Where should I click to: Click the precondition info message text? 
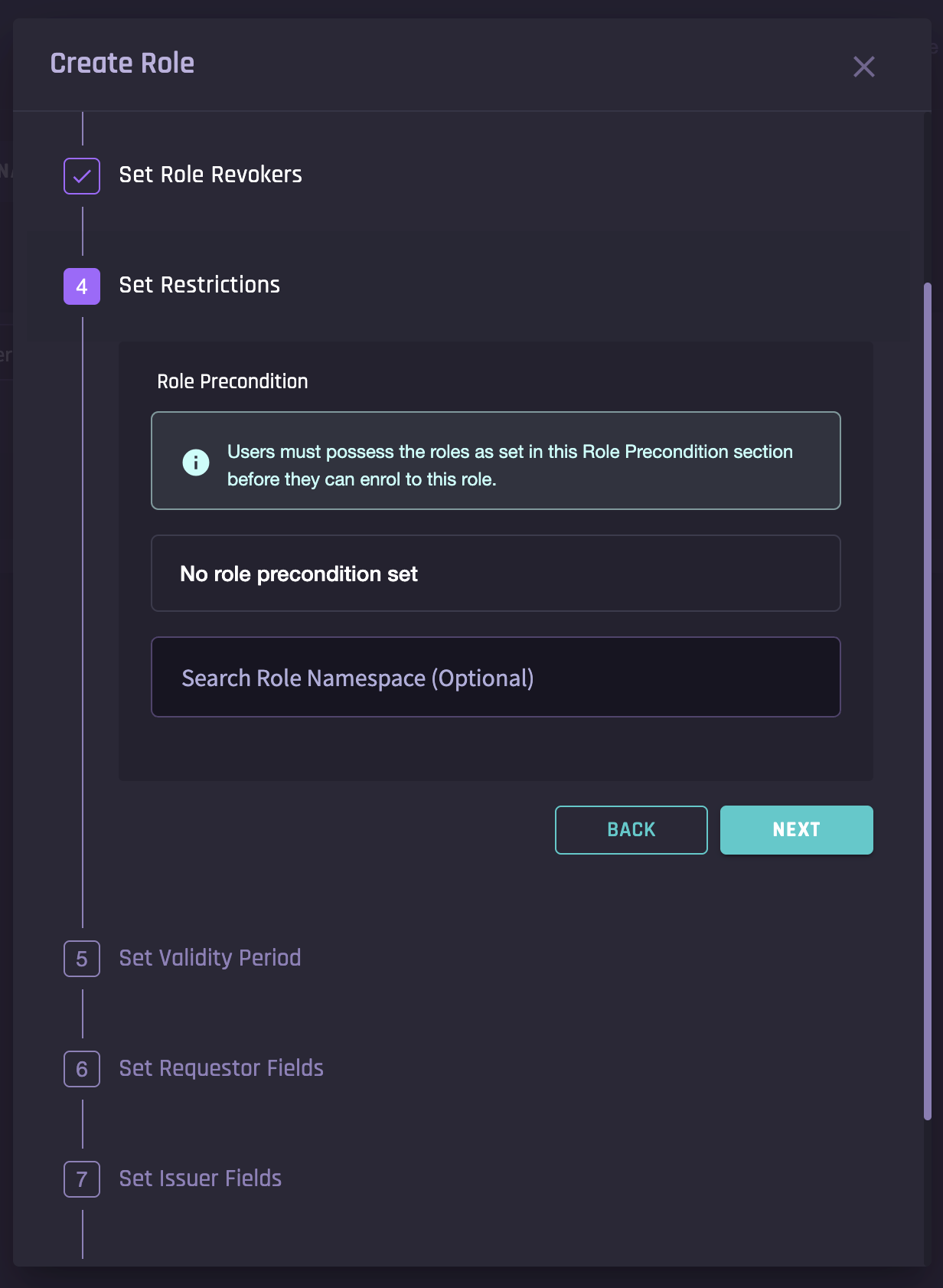point(510,466)
